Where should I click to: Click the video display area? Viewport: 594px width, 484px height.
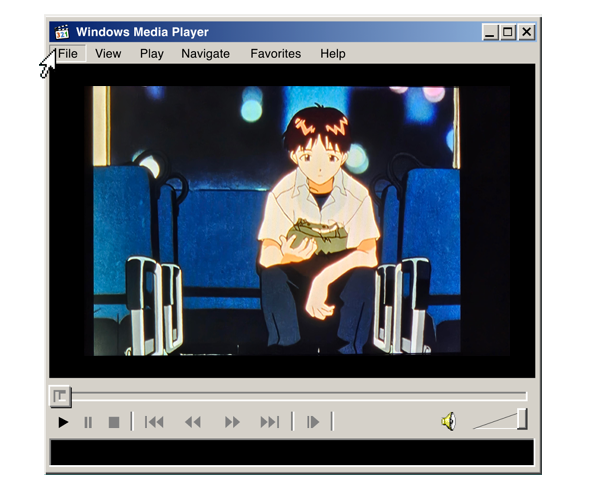292,221
